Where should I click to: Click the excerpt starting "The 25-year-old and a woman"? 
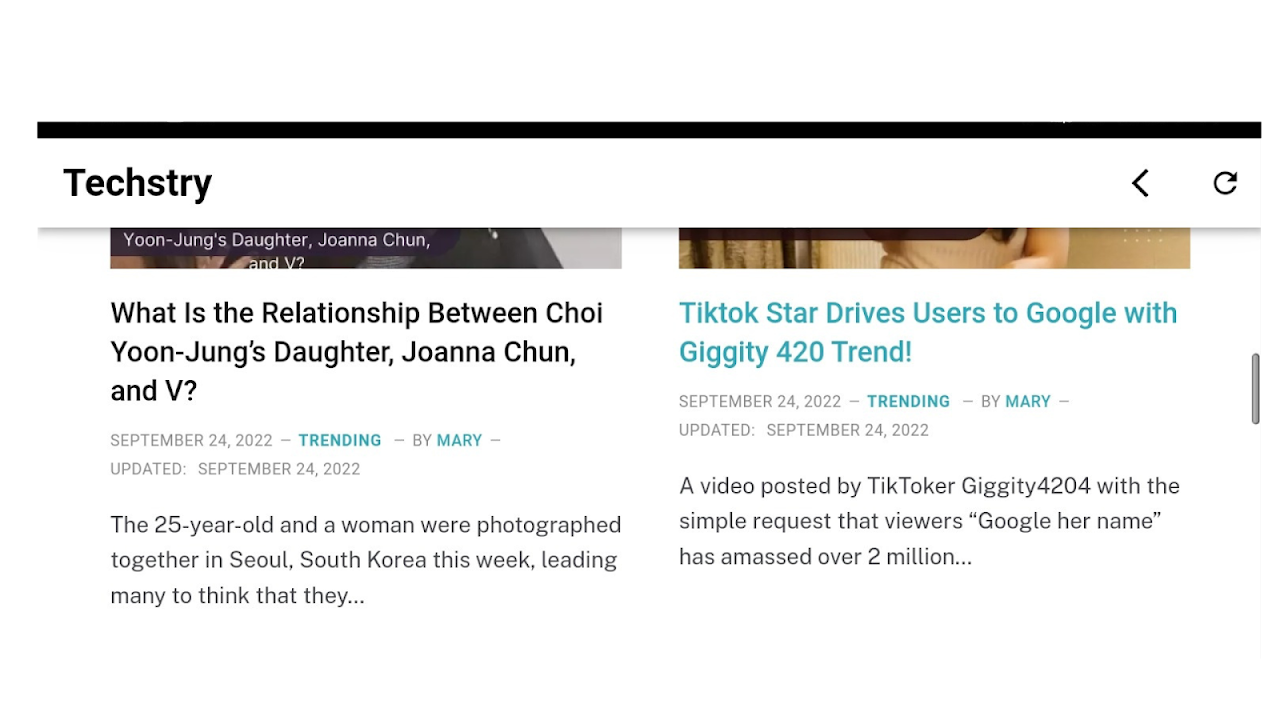click(x=365, y=560)
